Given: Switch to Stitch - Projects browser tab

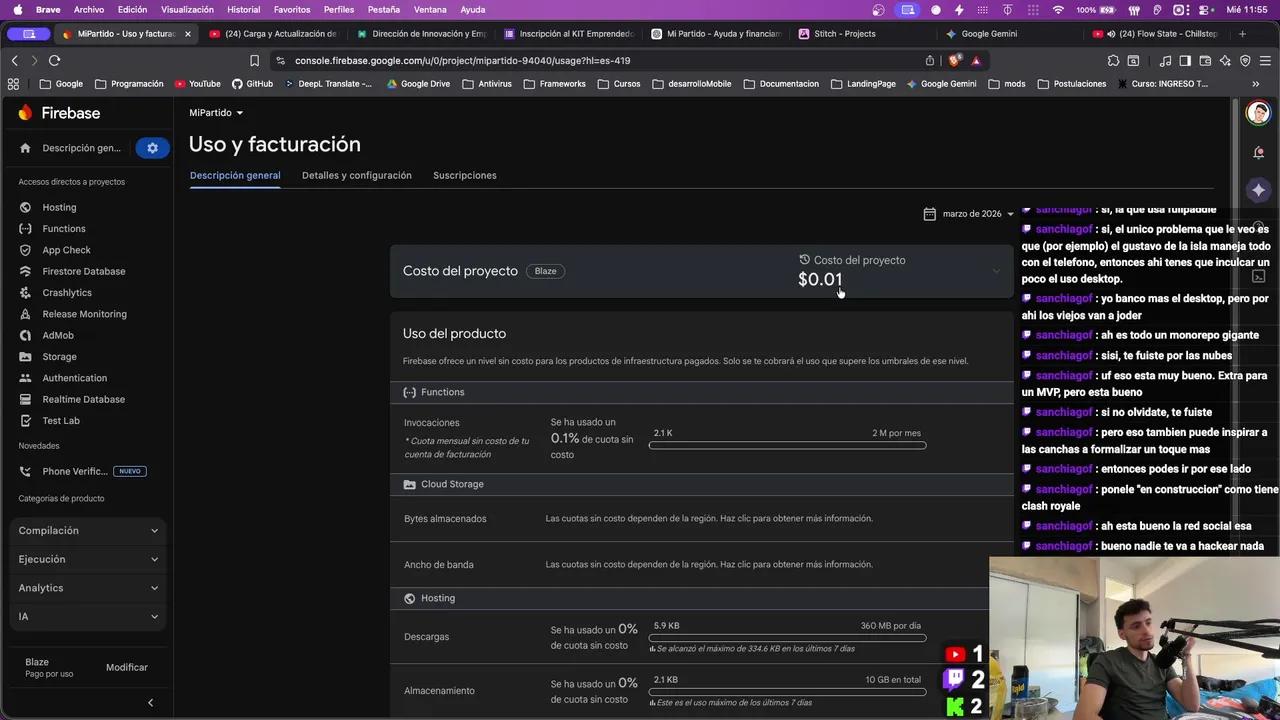Looking at the screenshot, I should pos(864,34).
